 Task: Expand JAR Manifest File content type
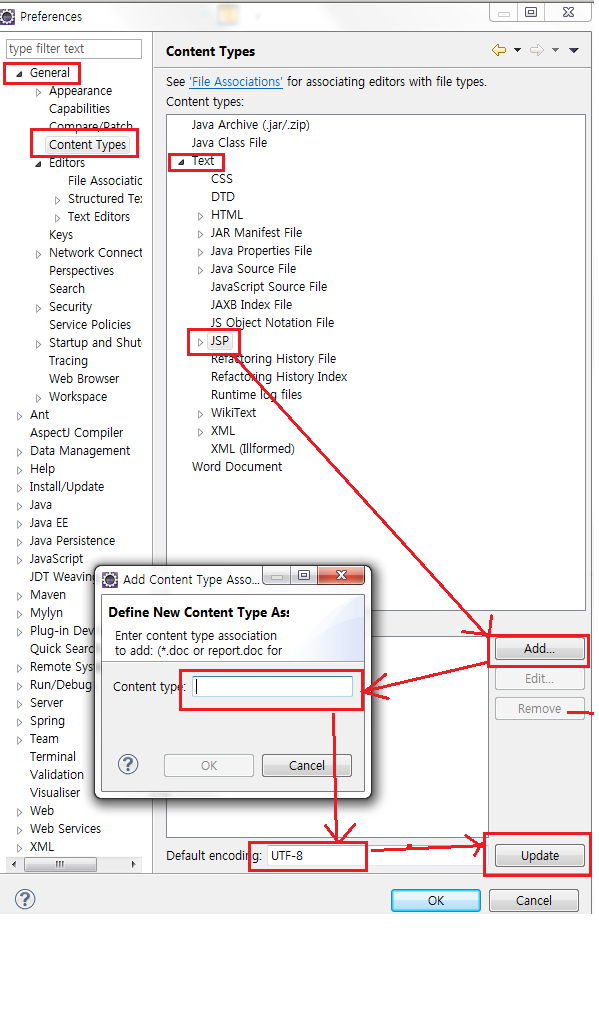(x=200, y=234)
